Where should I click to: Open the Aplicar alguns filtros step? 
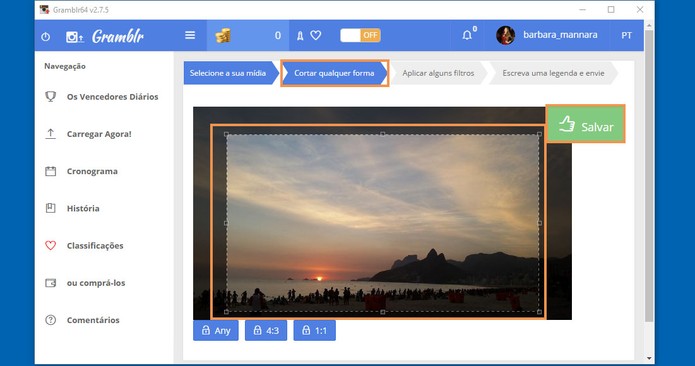point(438,73)
